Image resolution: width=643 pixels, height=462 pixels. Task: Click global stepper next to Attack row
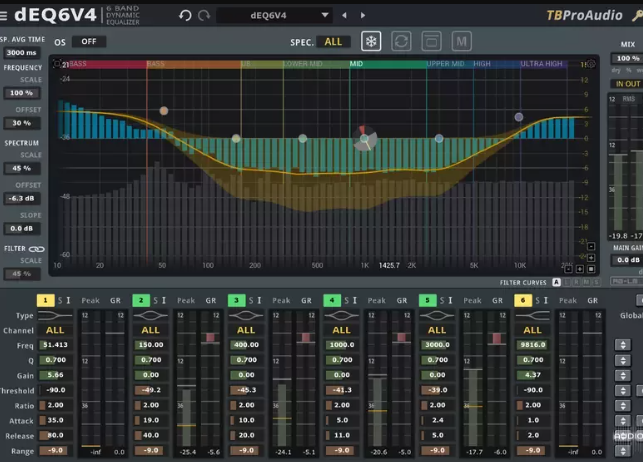click(623, 421)
